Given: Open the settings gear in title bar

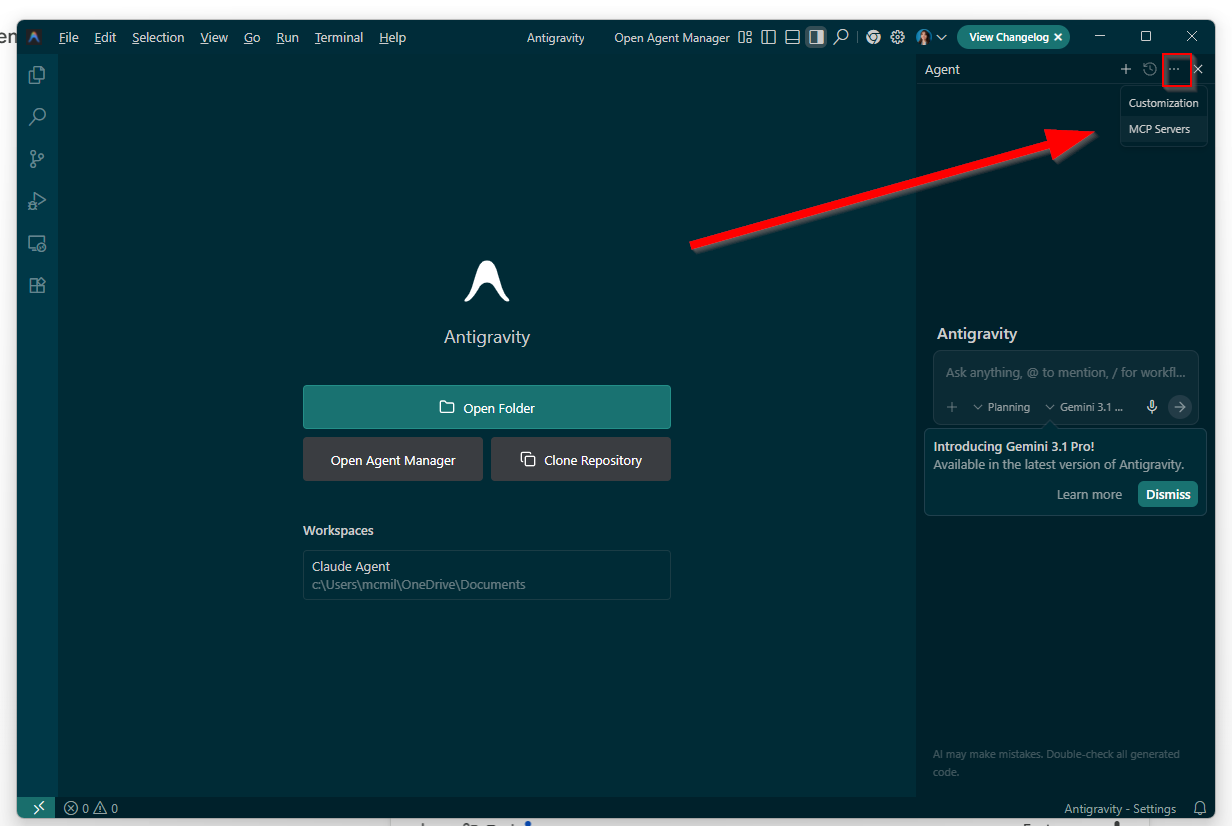Looking at the screenshot, I should pos(897,37).
